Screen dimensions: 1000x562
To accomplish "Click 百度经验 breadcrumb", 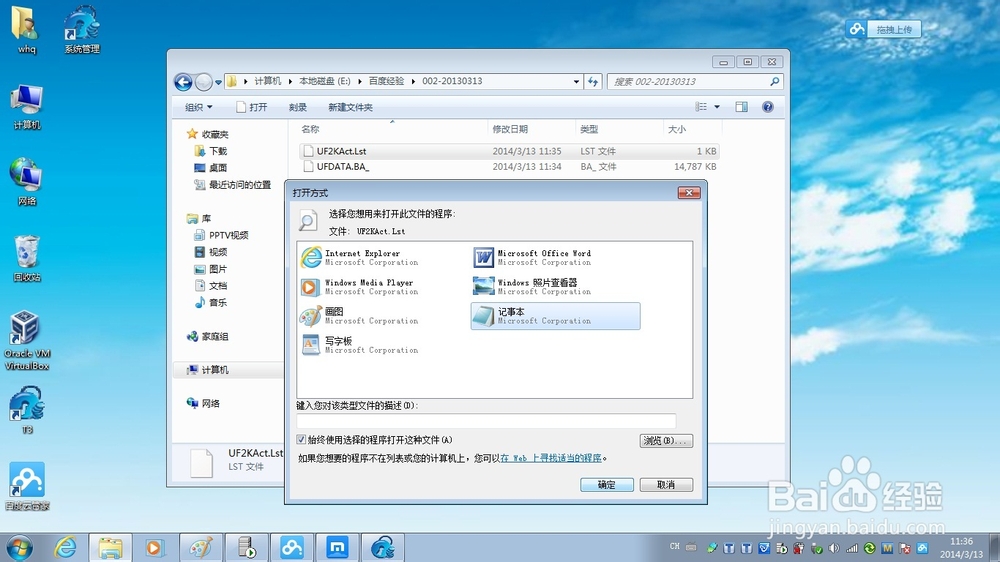I will point(386,81).
